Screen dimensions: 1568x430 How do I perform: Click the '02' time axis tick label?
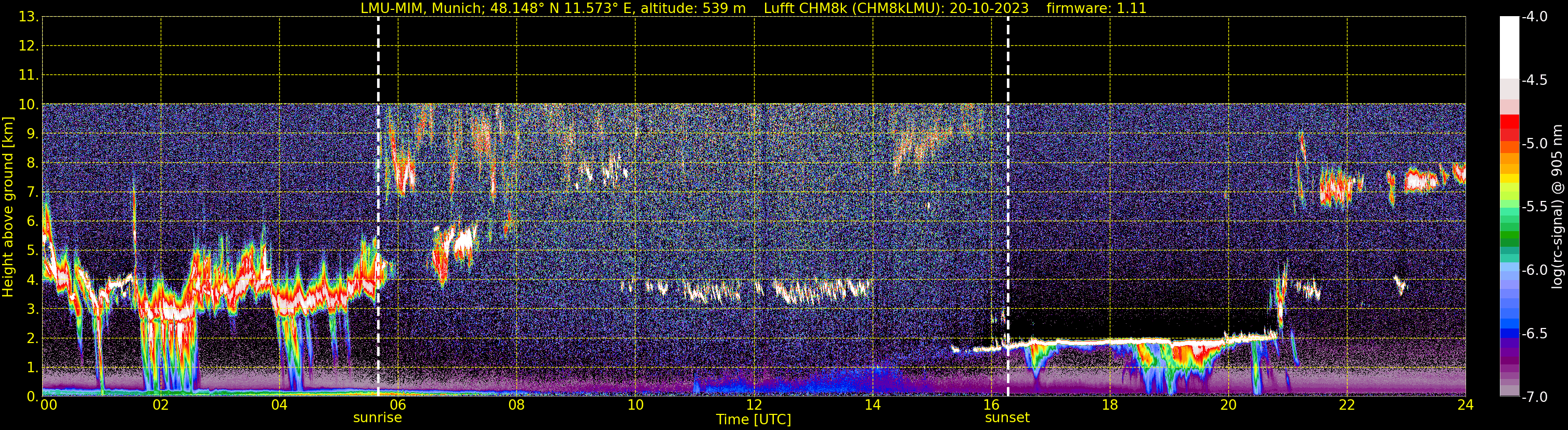click(x=161, y=405)
